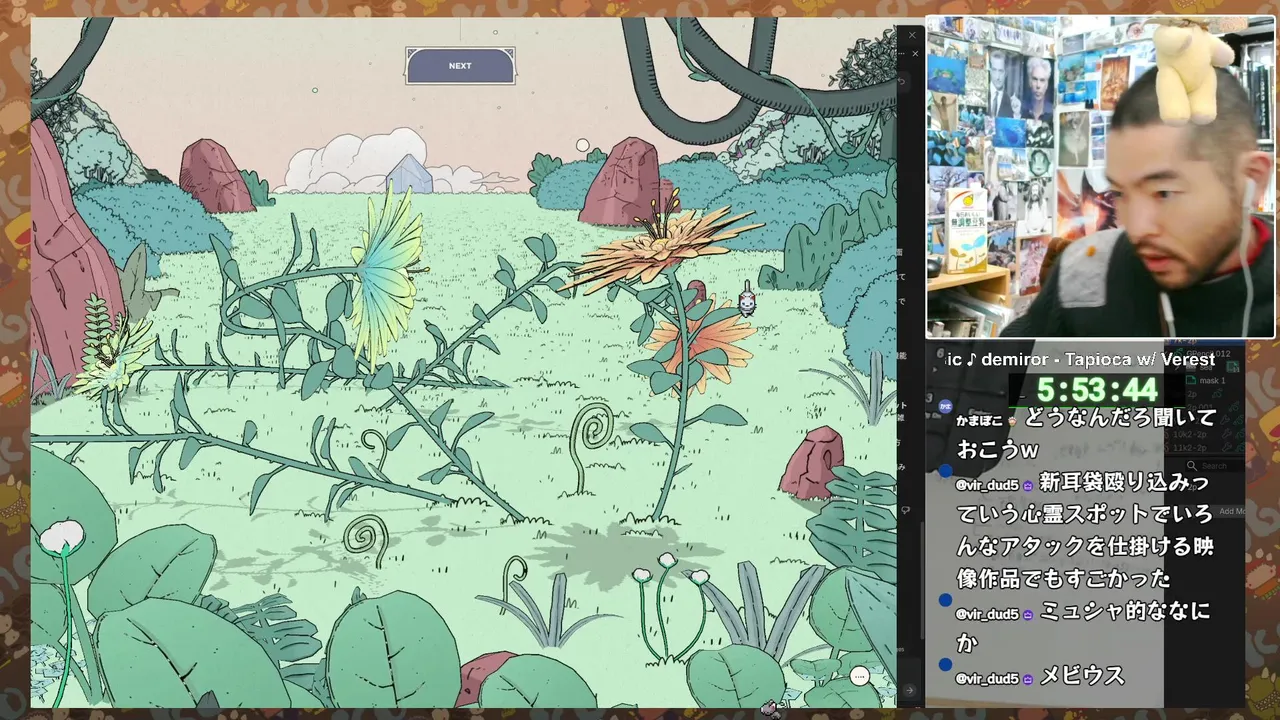1280x720 pixels.
Task: Close the side panel with the top X
Action: click(912, 36)
